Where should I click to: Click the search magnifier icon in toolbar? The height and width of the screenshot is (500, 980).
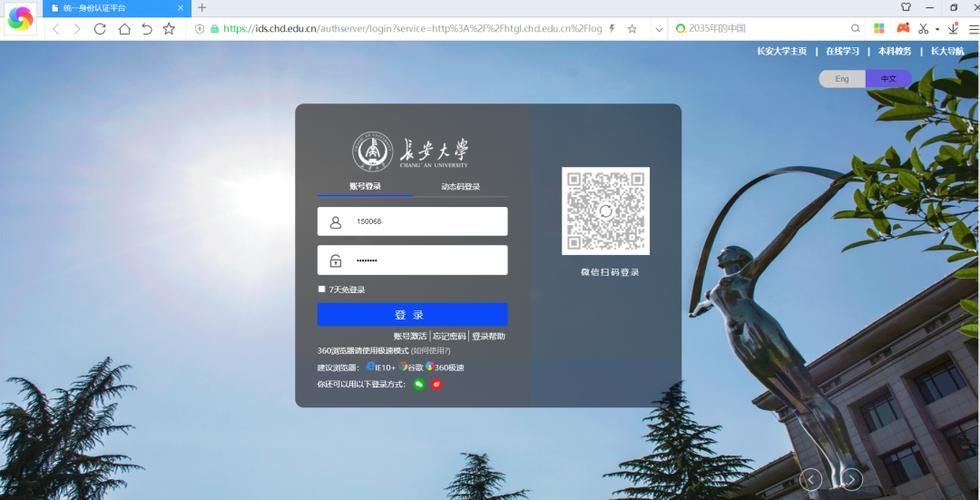click(855, 29)
